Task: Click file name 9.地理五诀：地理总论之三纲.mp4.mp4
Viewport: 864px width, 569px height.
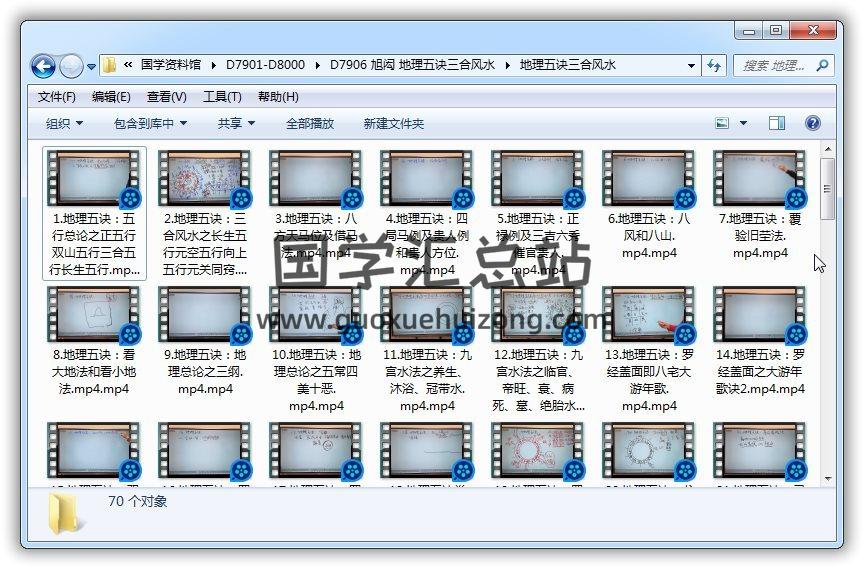Action: pyautogui.click(x=205, y=372)
